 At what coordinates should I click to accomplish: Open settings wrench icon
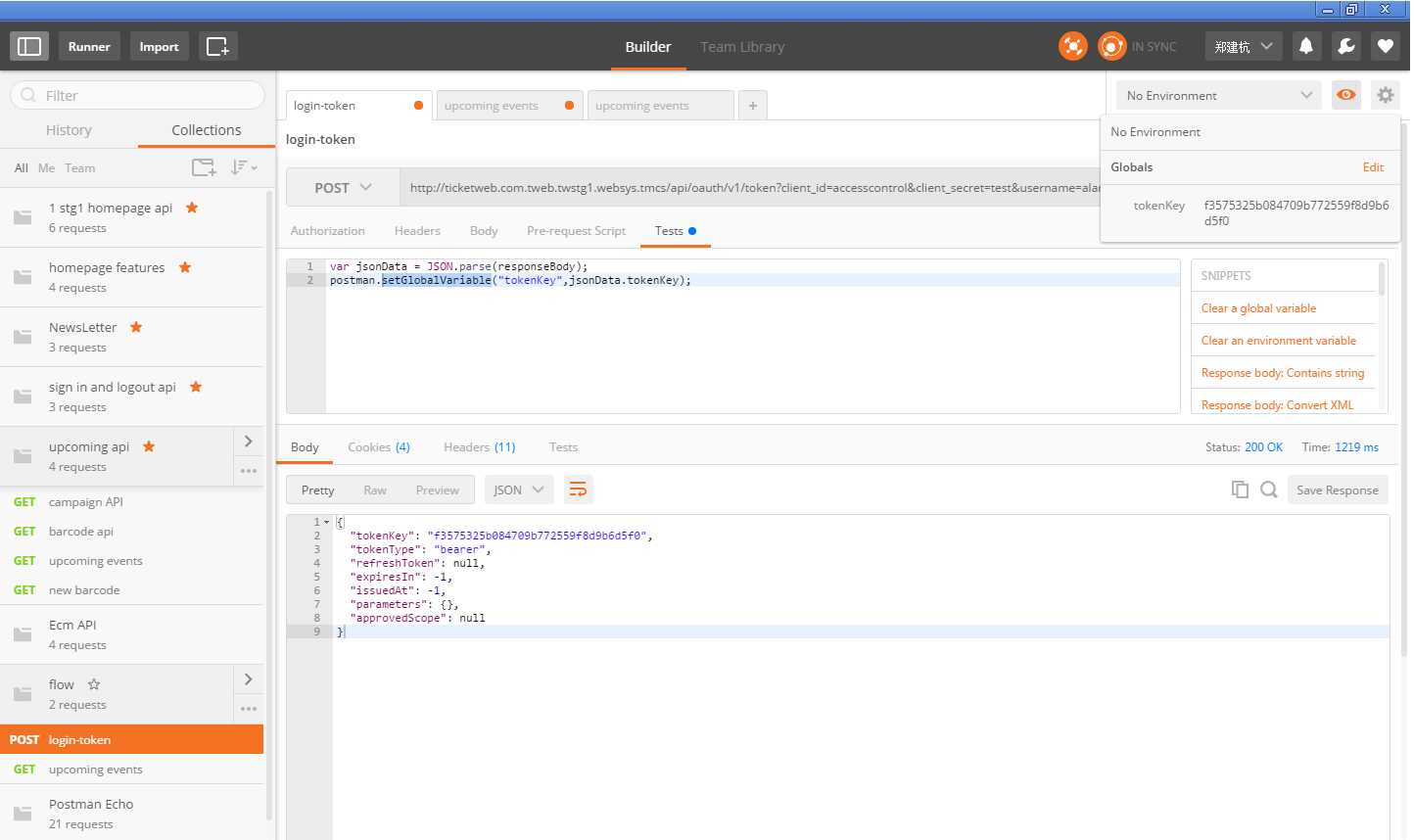pos(1345,46)
